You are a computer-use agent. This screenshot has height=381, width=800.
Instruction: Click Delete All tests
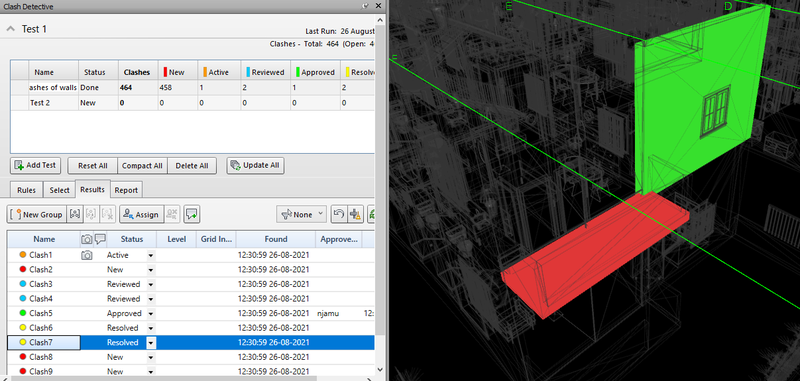[x=192, y=165]
